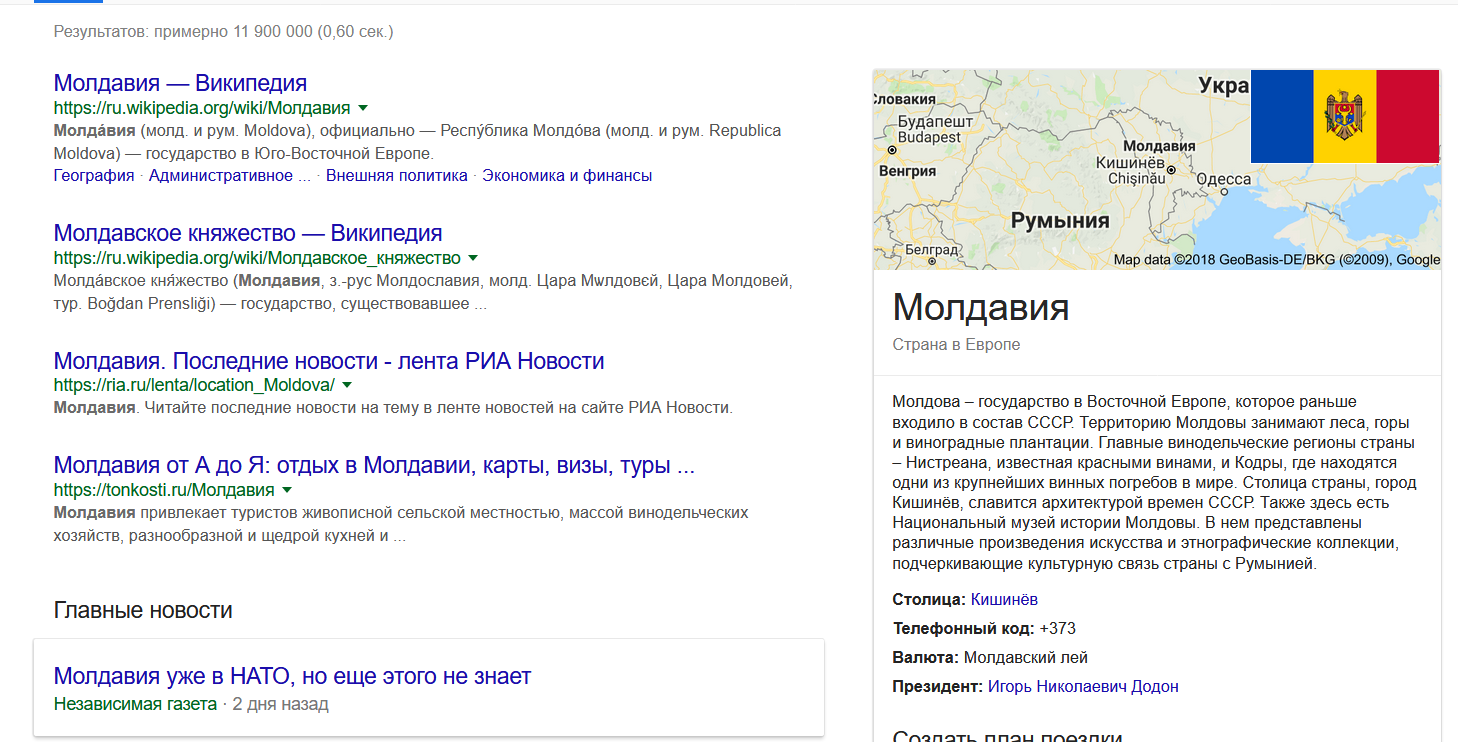Click the 'Валюта:' label
The width and height of the screenshot is (1458, 742).
pos(926,658)
